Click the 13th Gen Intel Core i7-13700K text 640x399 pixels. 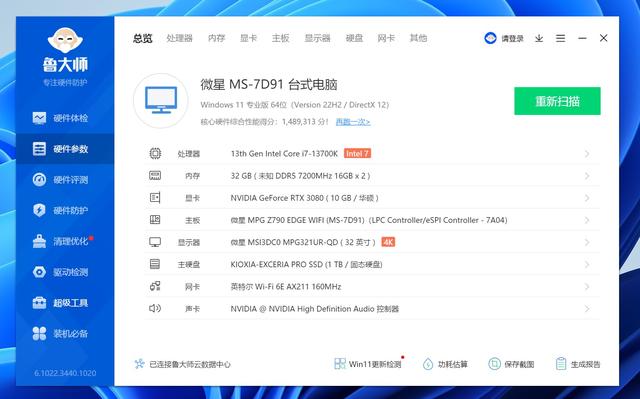point(284,154)
